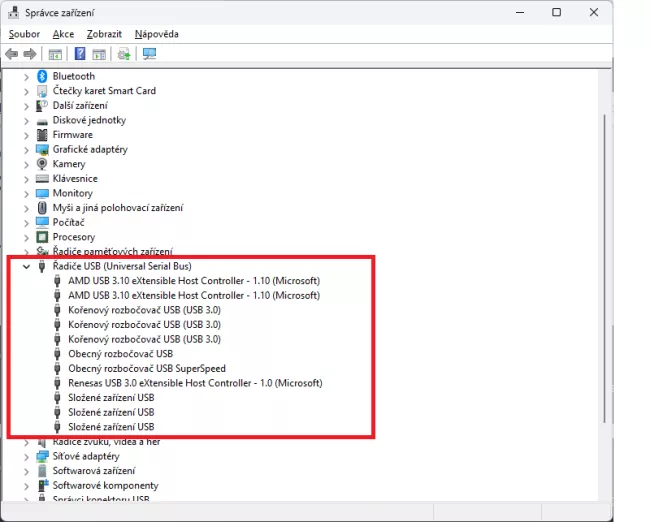Click the update driver toolbar icon
The image size is (650, 522).
(x=124, y=54)
